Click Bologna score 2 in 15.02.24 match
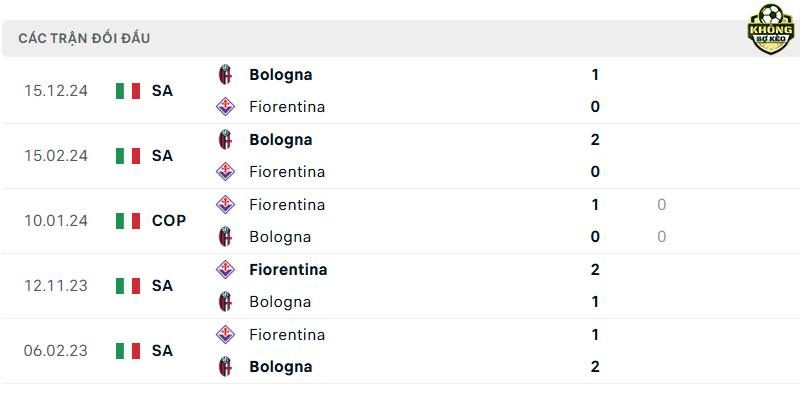Image resolution: width=800 pixels, height=400 pixels. click(595, 139)
